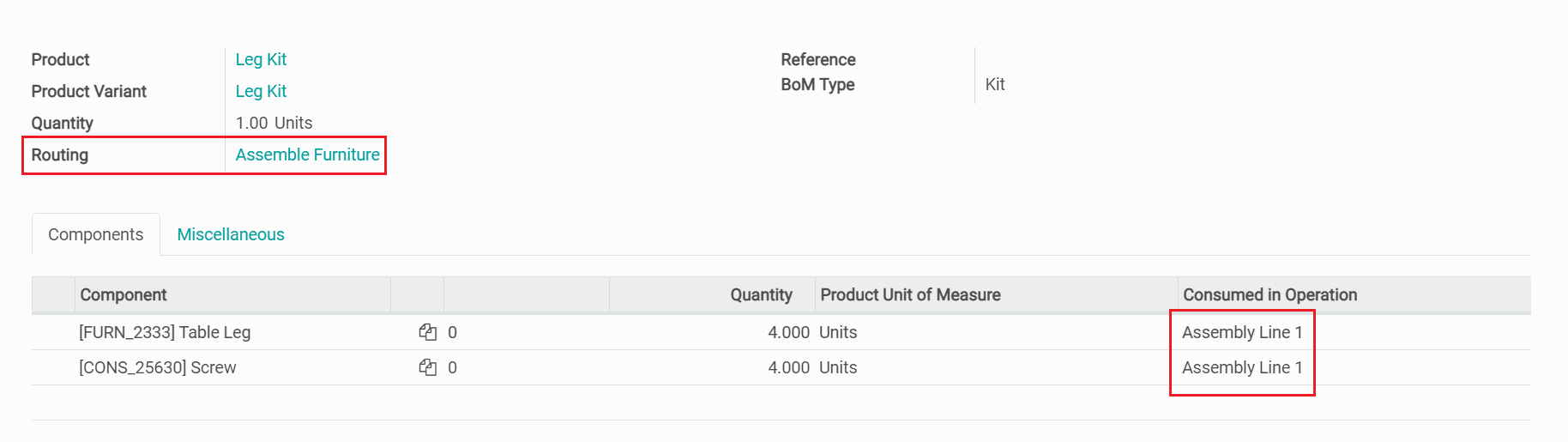1568x442 pixels.
Task: Click the 4.000 quantity for Screw
Action: point(788,367)
